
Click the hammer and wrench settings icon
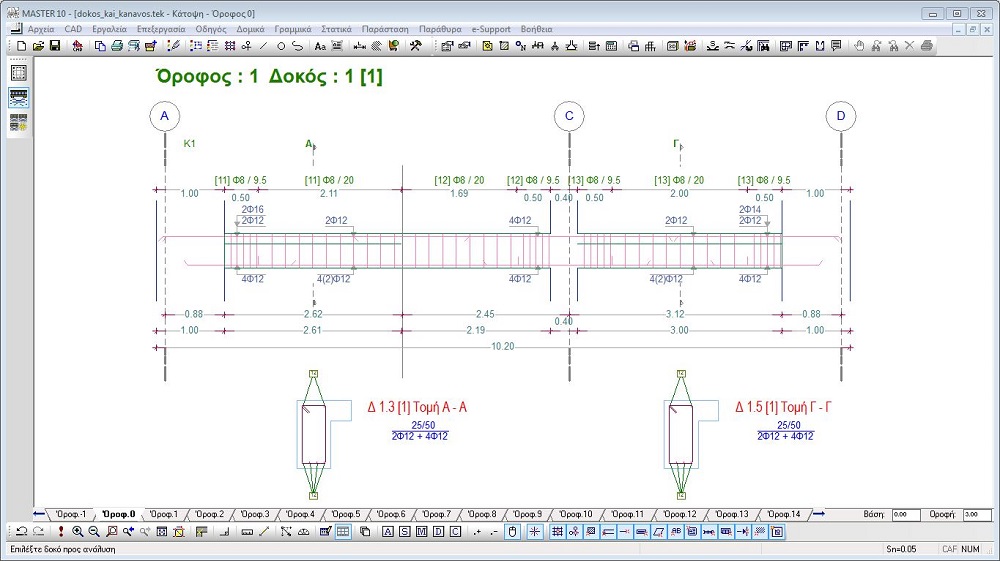pyautogui.click(x=417, y=46)
